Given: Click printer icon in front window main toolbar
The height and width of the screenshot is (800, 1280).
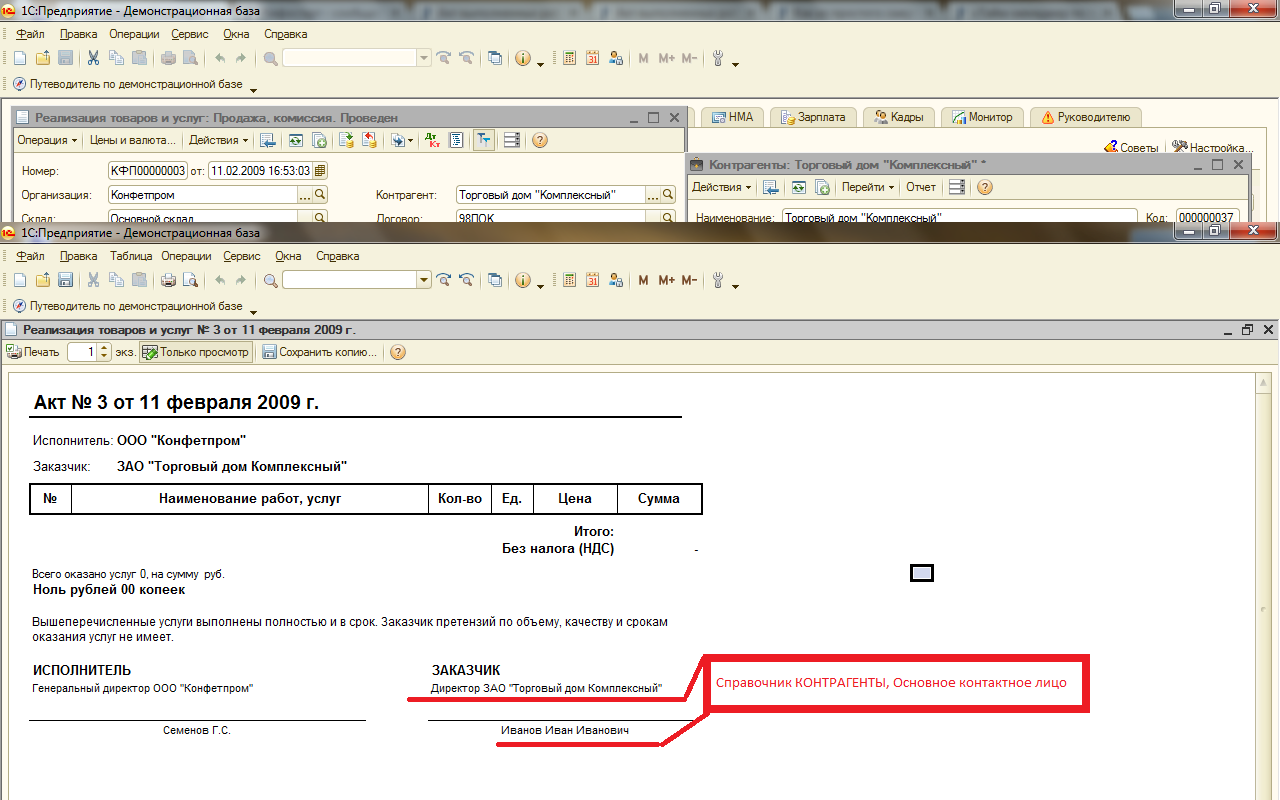Looking at the screenshot, I should (168, 280).
